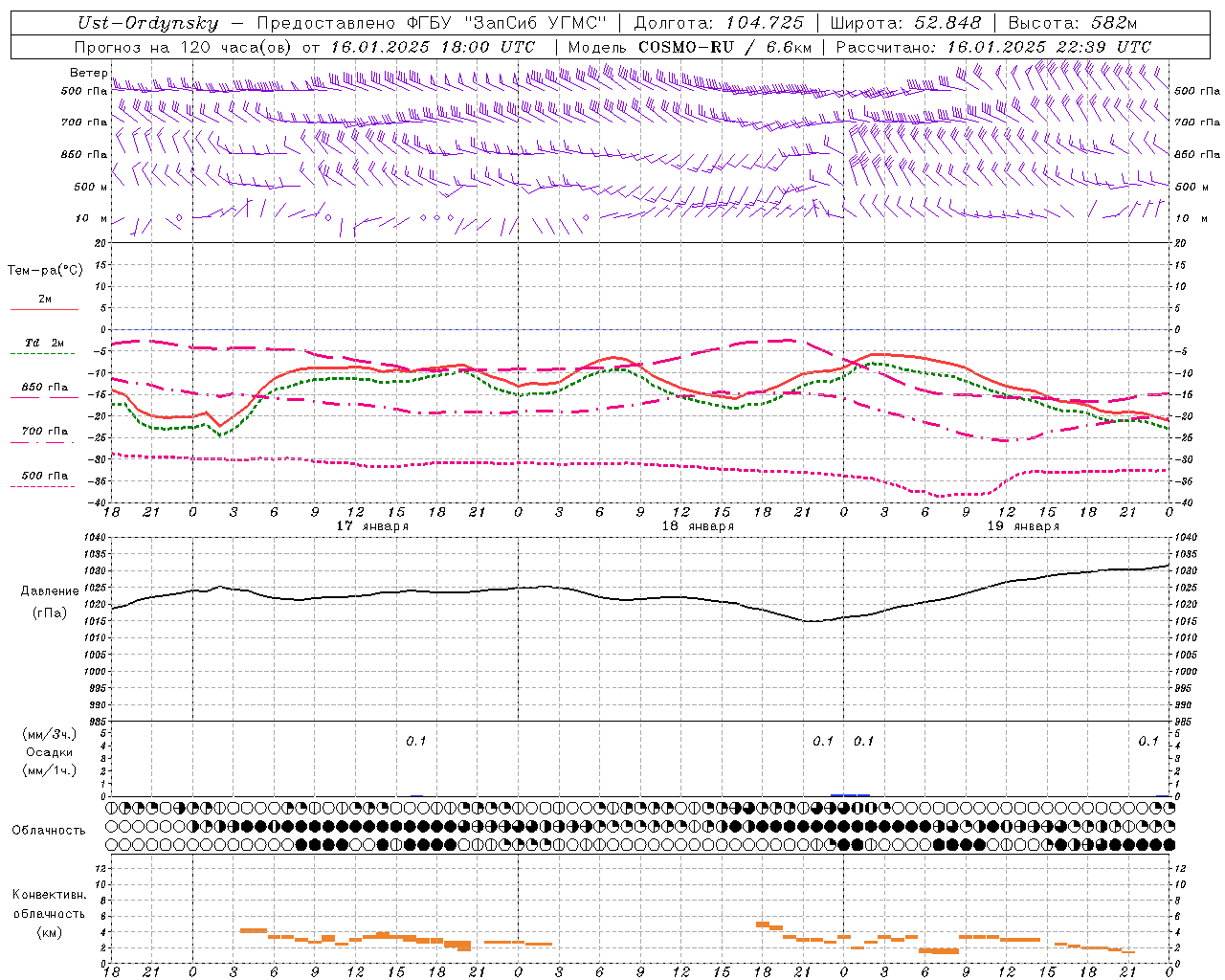Click the station name Ust-Ordynsky in header

coord(147,23)
